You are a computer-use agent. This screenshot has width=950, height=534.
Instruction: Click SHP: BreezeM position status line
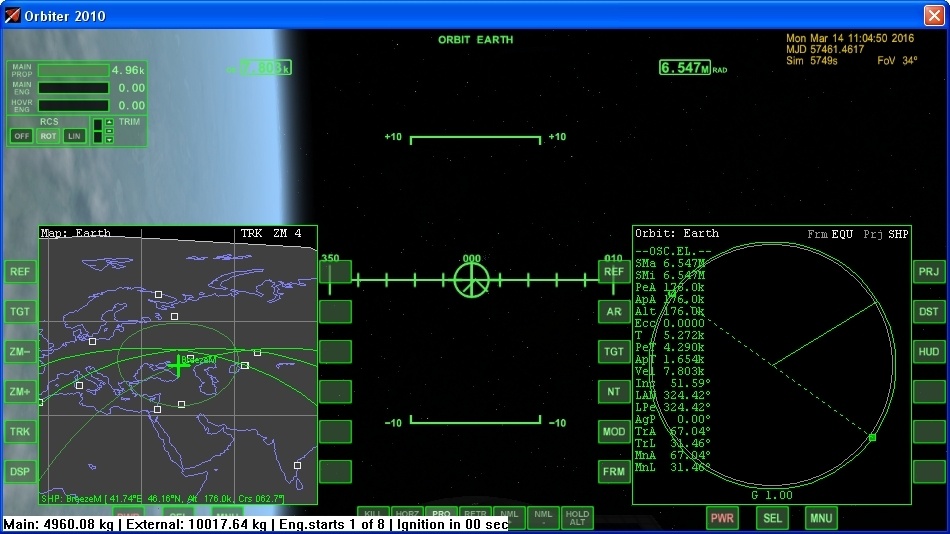coord(162,499)
